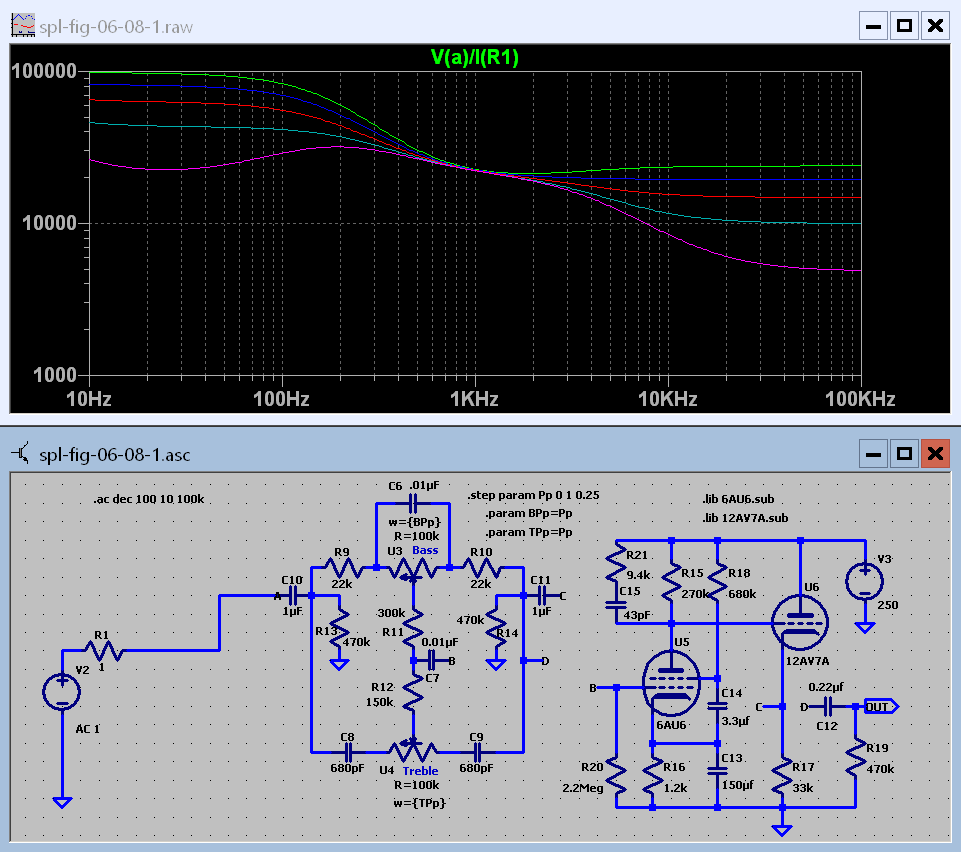This screenshot has width=961, height=852.
Task: Select the V3 250V supply source
Action: point(863,581)
